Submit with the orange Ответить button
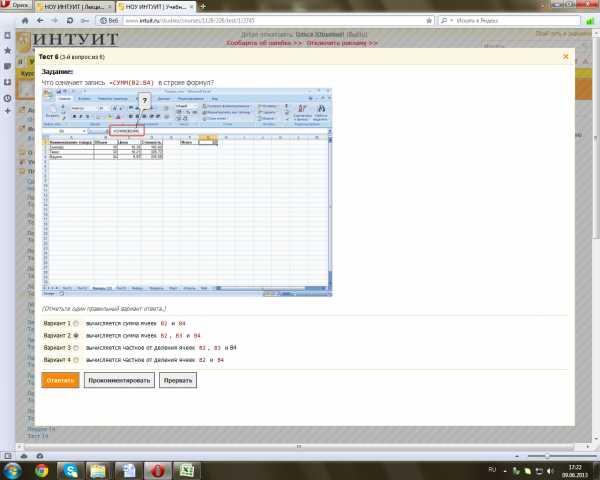Image resolution: width=600 pixels, height=480 pixels. 60,380
